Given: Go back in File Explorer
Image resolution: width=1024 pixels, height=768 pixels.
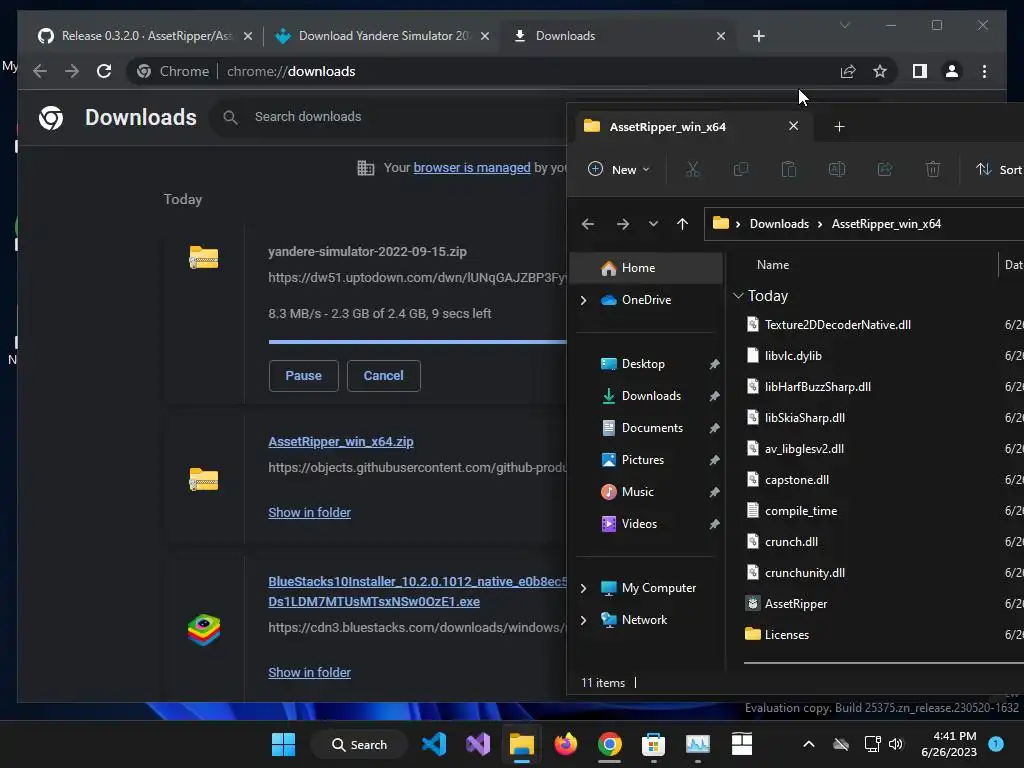Looking at the screenshot, I should pyautogui.click(x=588, y=224).
